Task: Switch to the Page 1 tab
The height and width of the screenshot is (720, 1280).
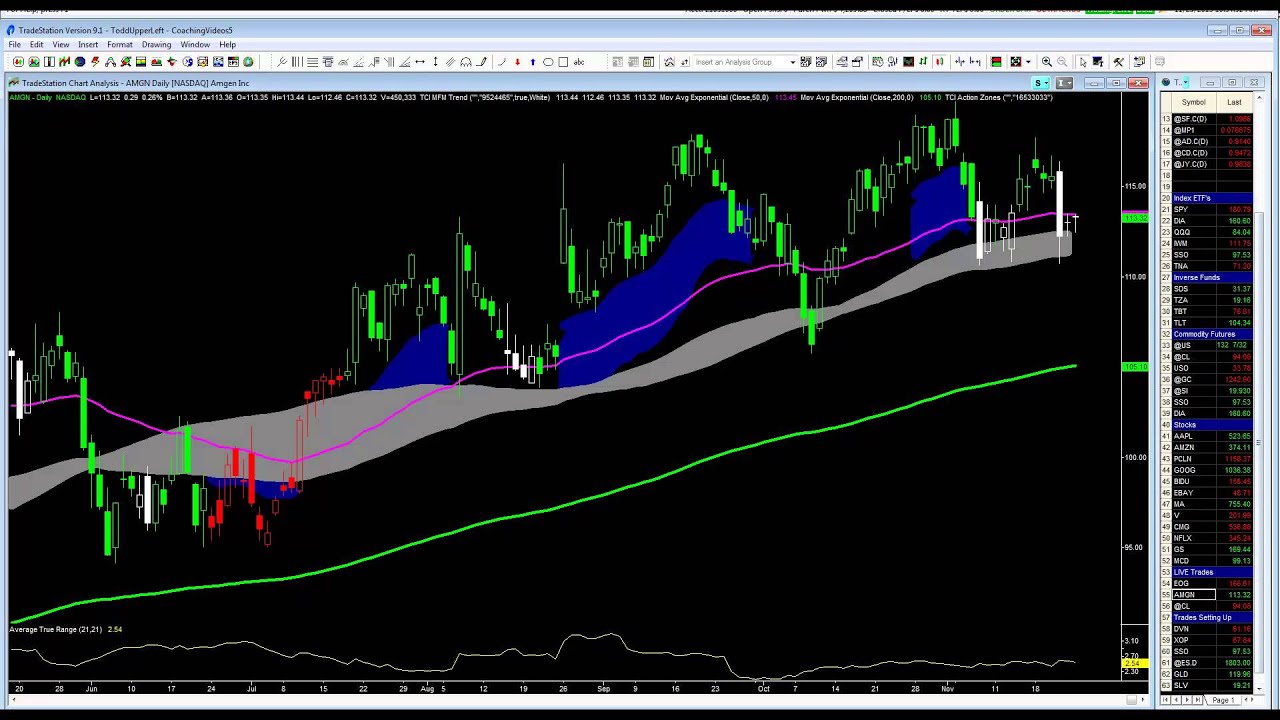Action: pos(1223,700)
